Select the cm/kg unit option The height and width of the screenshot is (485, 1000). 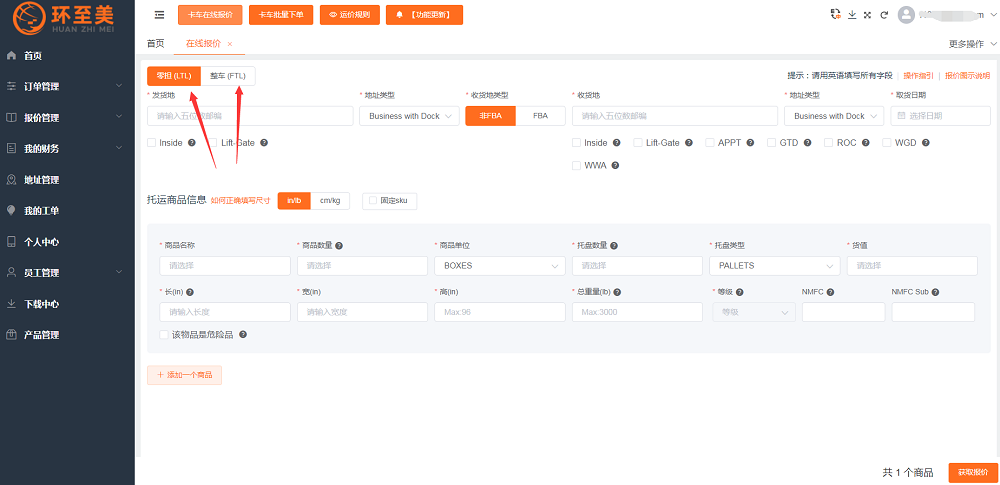[329, 201]
